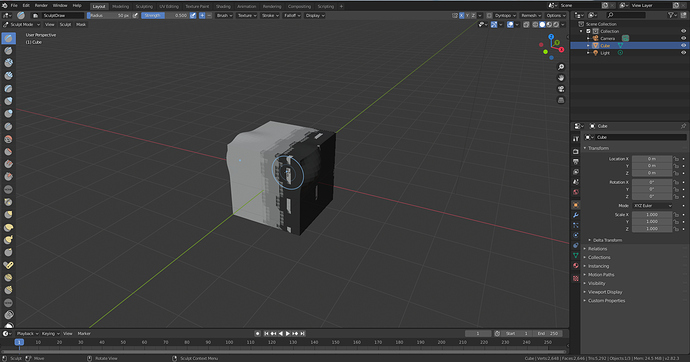Viewport: 690px width, 362px height.
Task: Uncheck the Collection exclude checkbox
Action: pos(588,31)
